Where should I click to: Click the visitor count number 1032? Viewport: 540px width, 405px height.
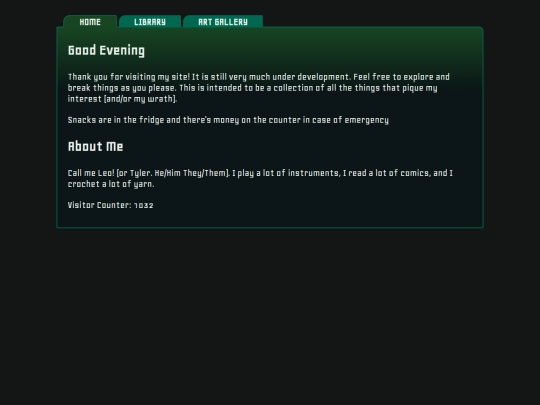pyautogui.click(x=144, y=205)
